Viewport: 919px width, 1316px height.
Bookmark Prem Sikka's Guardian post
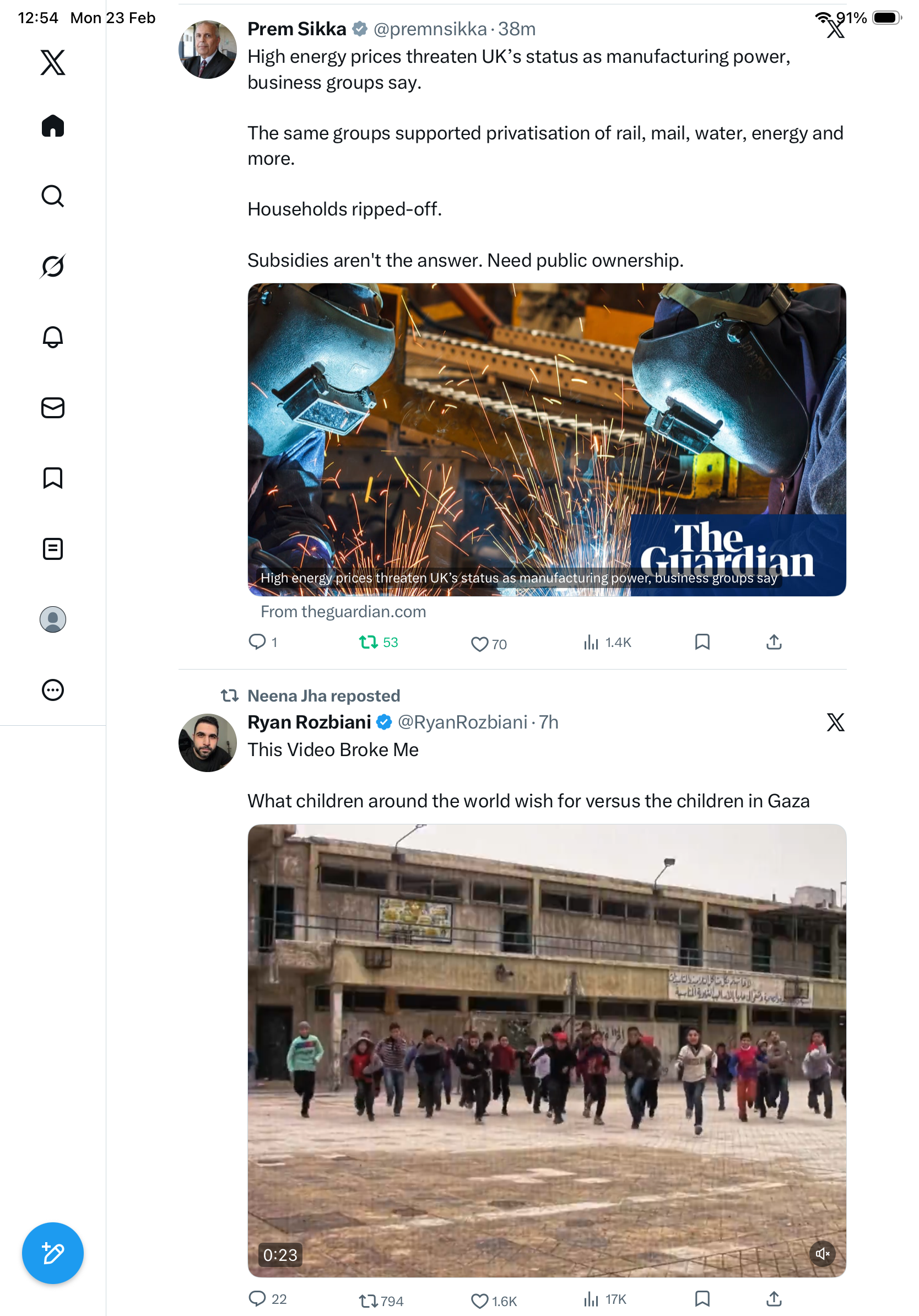point(702,641)
